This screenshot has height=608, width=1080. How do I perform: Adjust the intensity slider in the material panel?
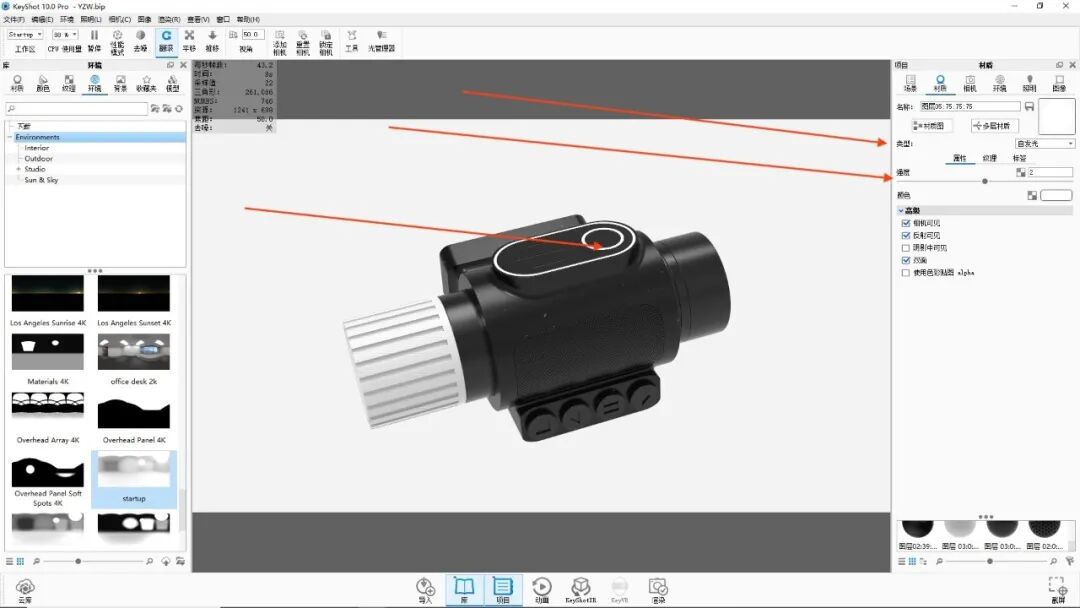click(x=985, y=180)
